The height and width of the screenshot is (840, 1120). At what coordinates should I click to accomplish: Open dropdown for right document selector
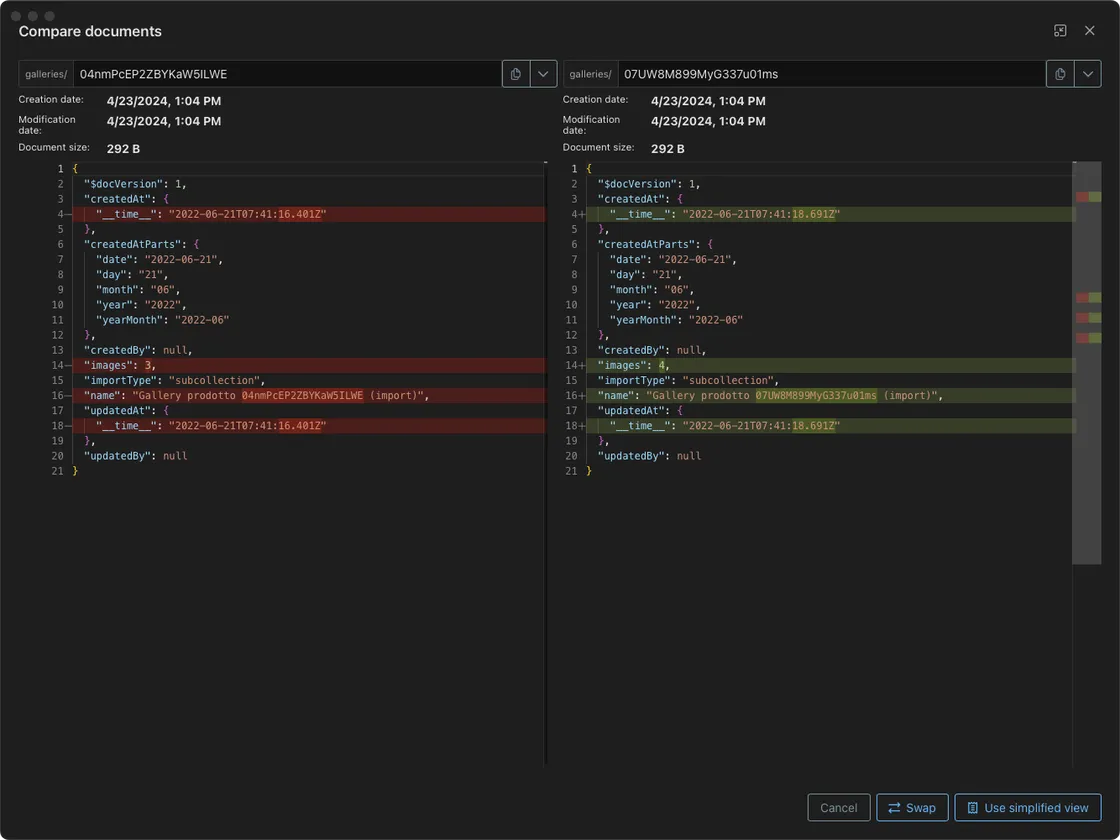(1088, 74)
